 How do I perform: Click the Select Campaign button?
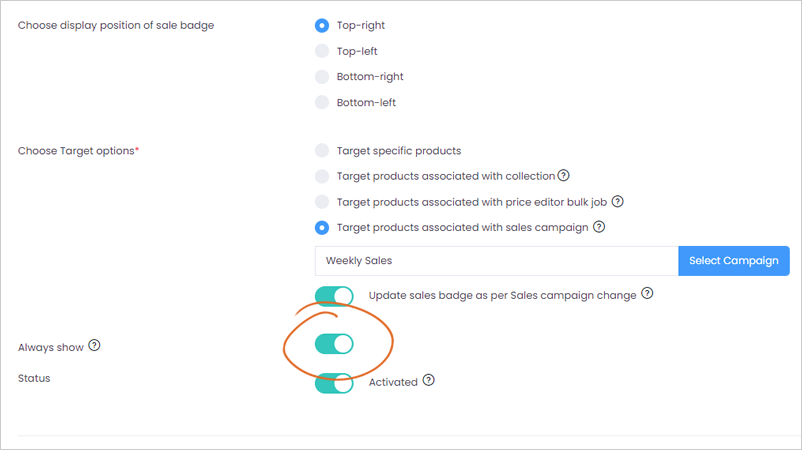coord(733,261)
